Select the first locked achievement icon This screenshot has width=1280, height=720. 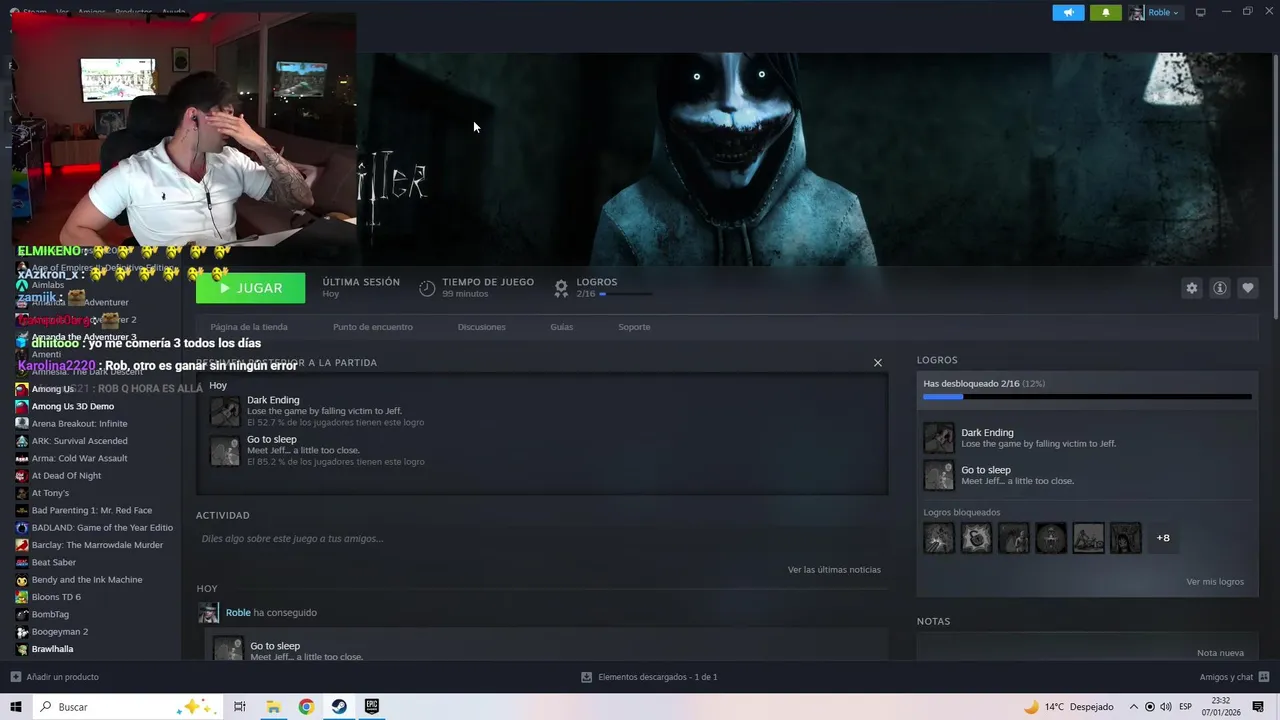coord(939,538)
